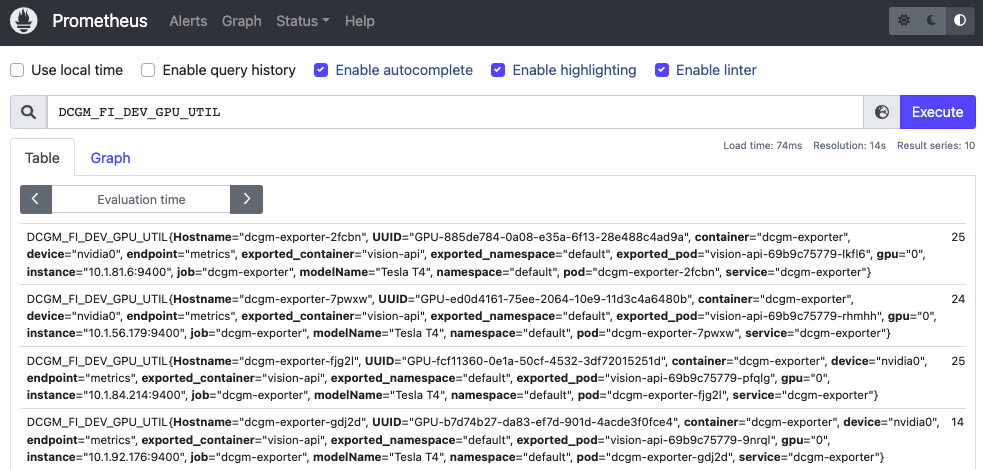Image resolution: width=983 pixels, height=470 pixels.
Task: Switch to the Graph results tab
Action: tap(110, 158)
